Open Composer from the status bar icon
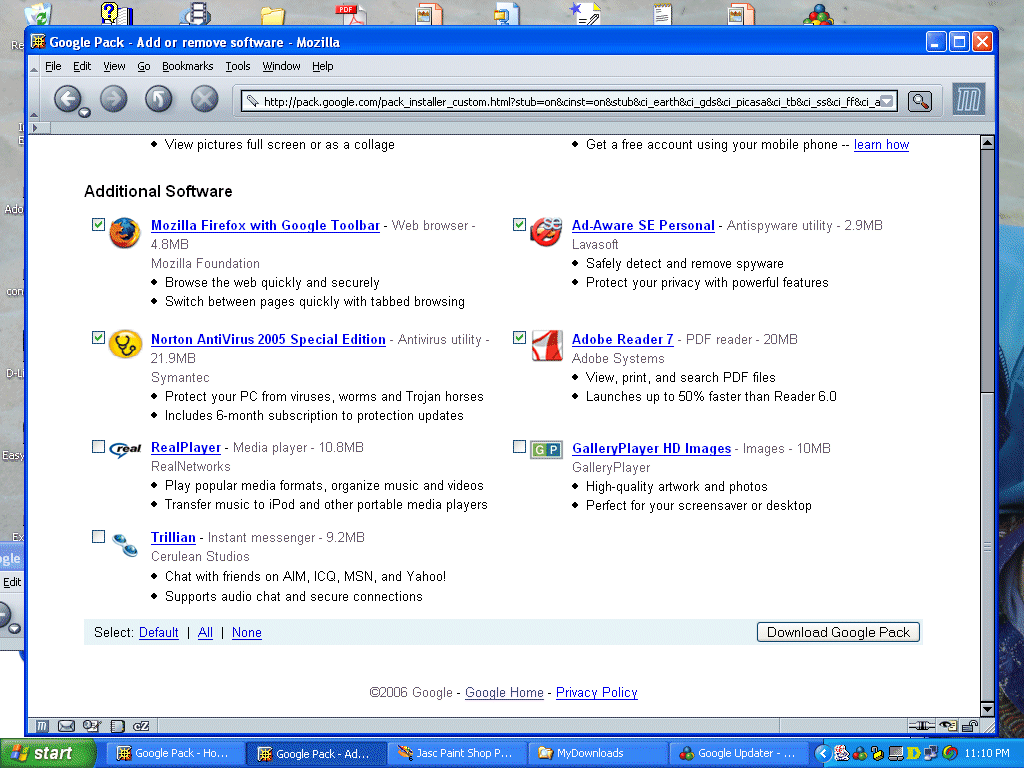 pos(91,726)
